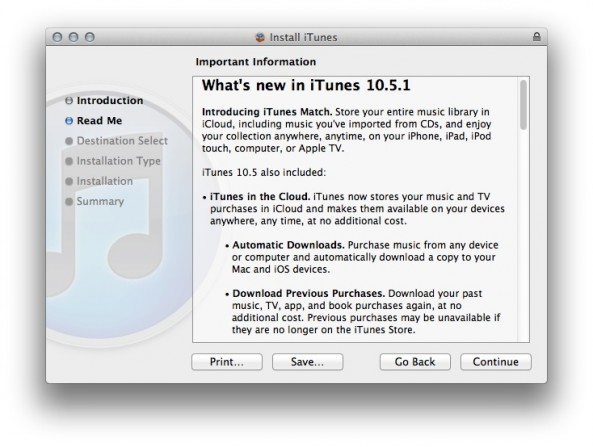This screenshot has width=593, height=447.
Task: Zoom the Install iTunes window
Action: pyautogui.click(x=90, y=37)
